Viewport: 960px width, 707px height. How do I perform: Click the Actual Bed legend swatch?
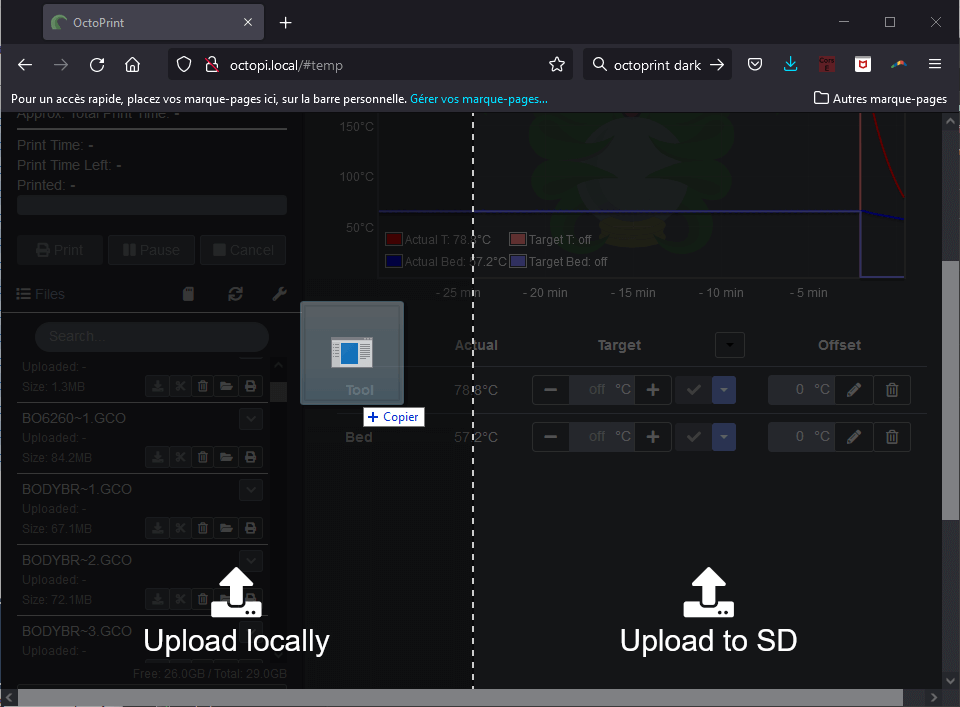click(394, 261)
